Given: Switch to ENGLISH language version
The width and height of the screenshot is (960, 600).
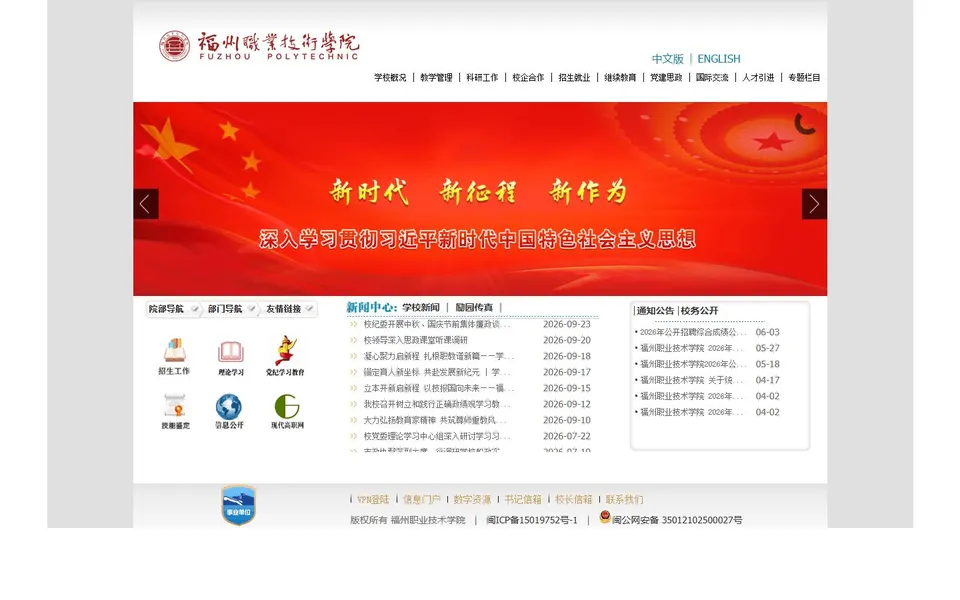Looking at the screenshot, I should tap(719, 59).
